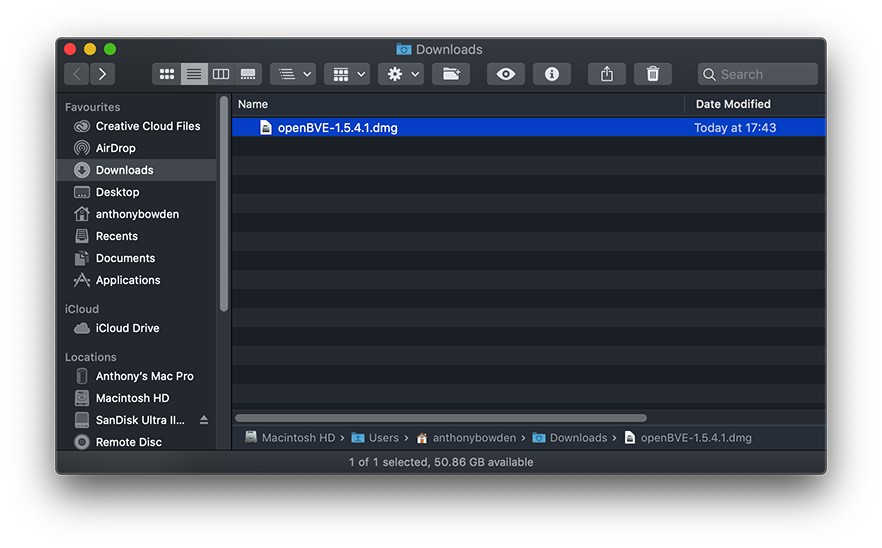This screenshot has width=882, height=548.
Task: Open Remote Disc in sidebar
Action: pyautogui.click(x=137, y=442)
